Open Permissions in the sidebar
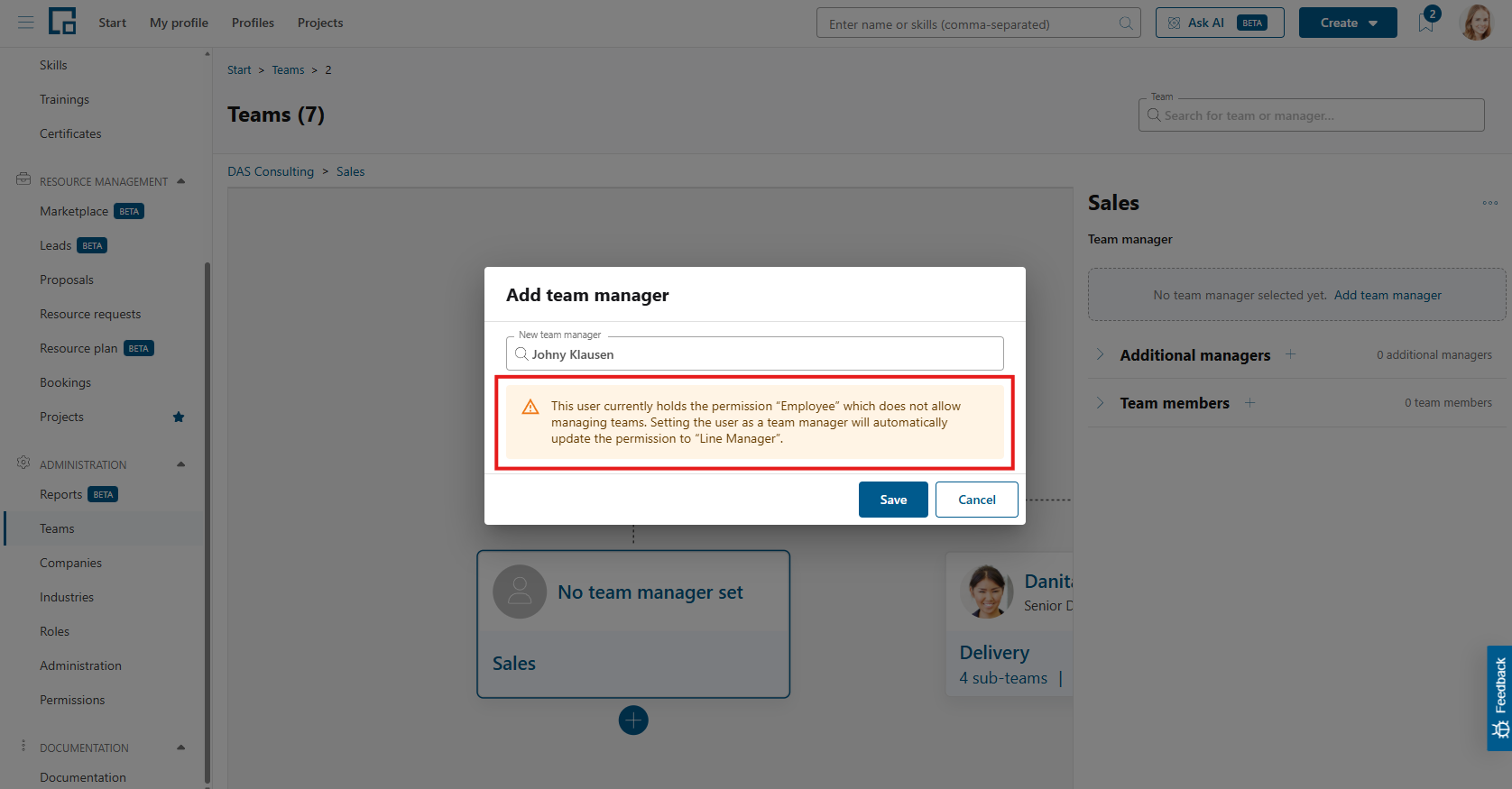 [72, 700]
